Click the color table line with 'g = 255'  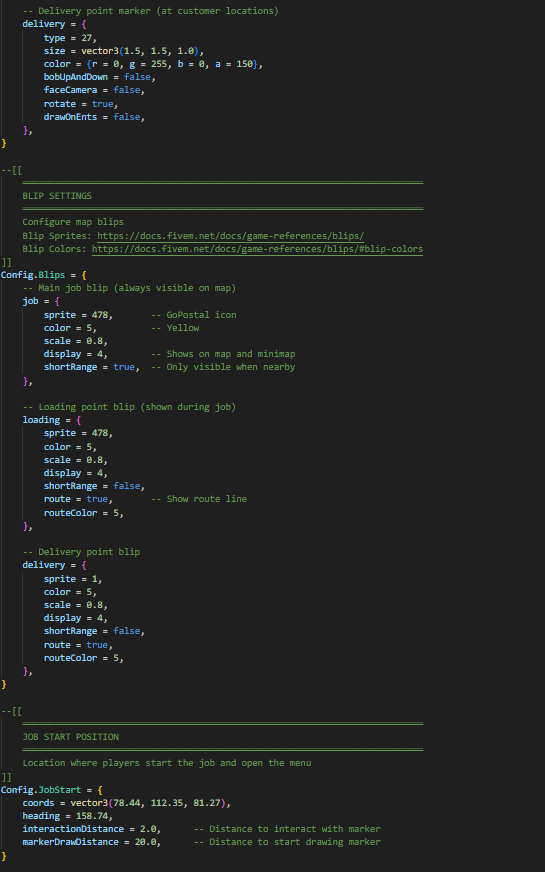click(153, 64)
